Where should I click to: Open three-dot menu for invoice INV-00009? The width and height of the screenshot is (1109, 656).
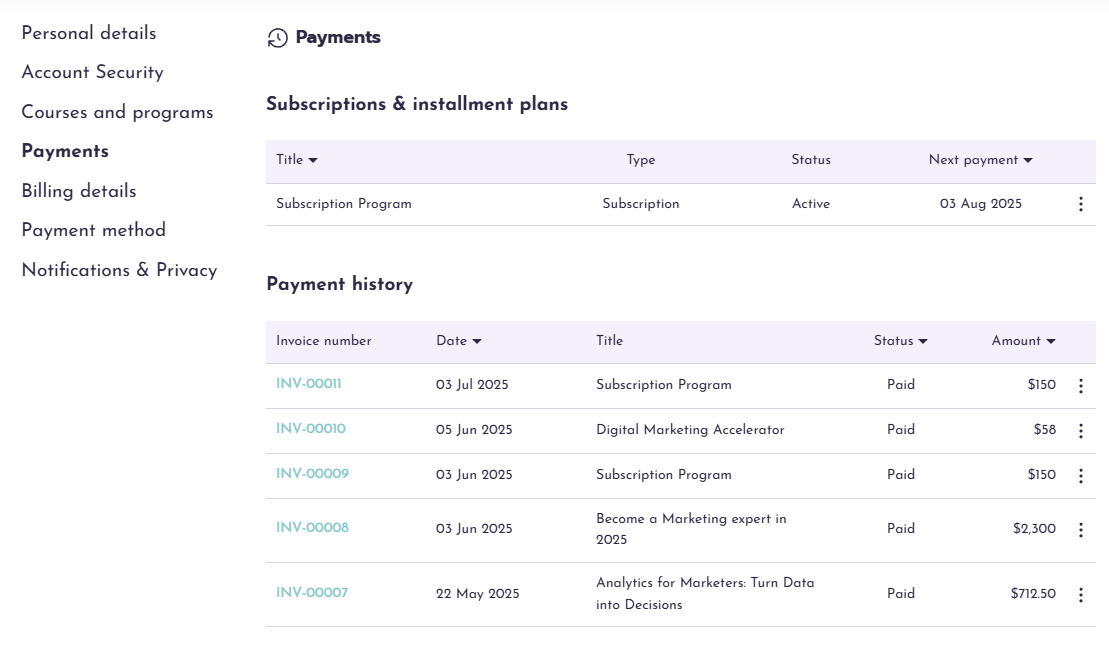[x=1080, y=476]
